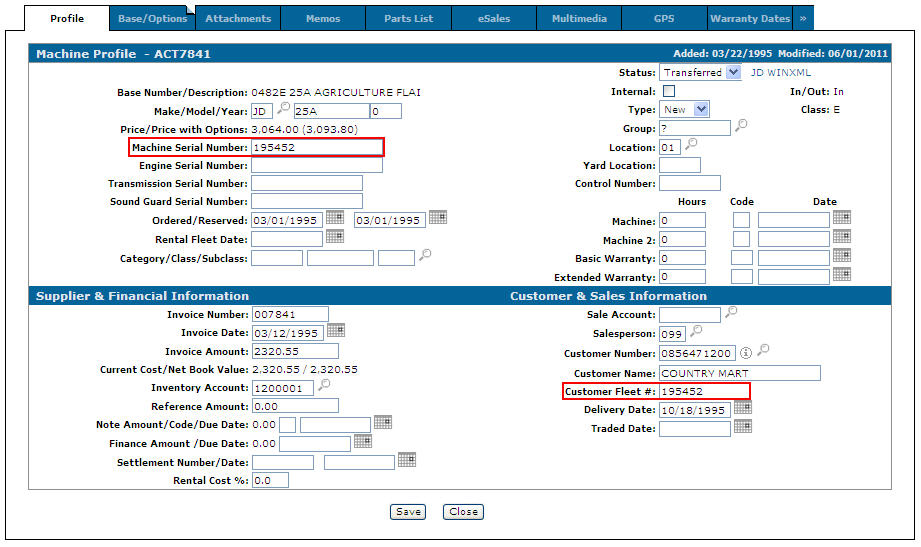921x547 pixels.
Task: Click the Sound Guard Serial Number field
Action: [307, 201]
